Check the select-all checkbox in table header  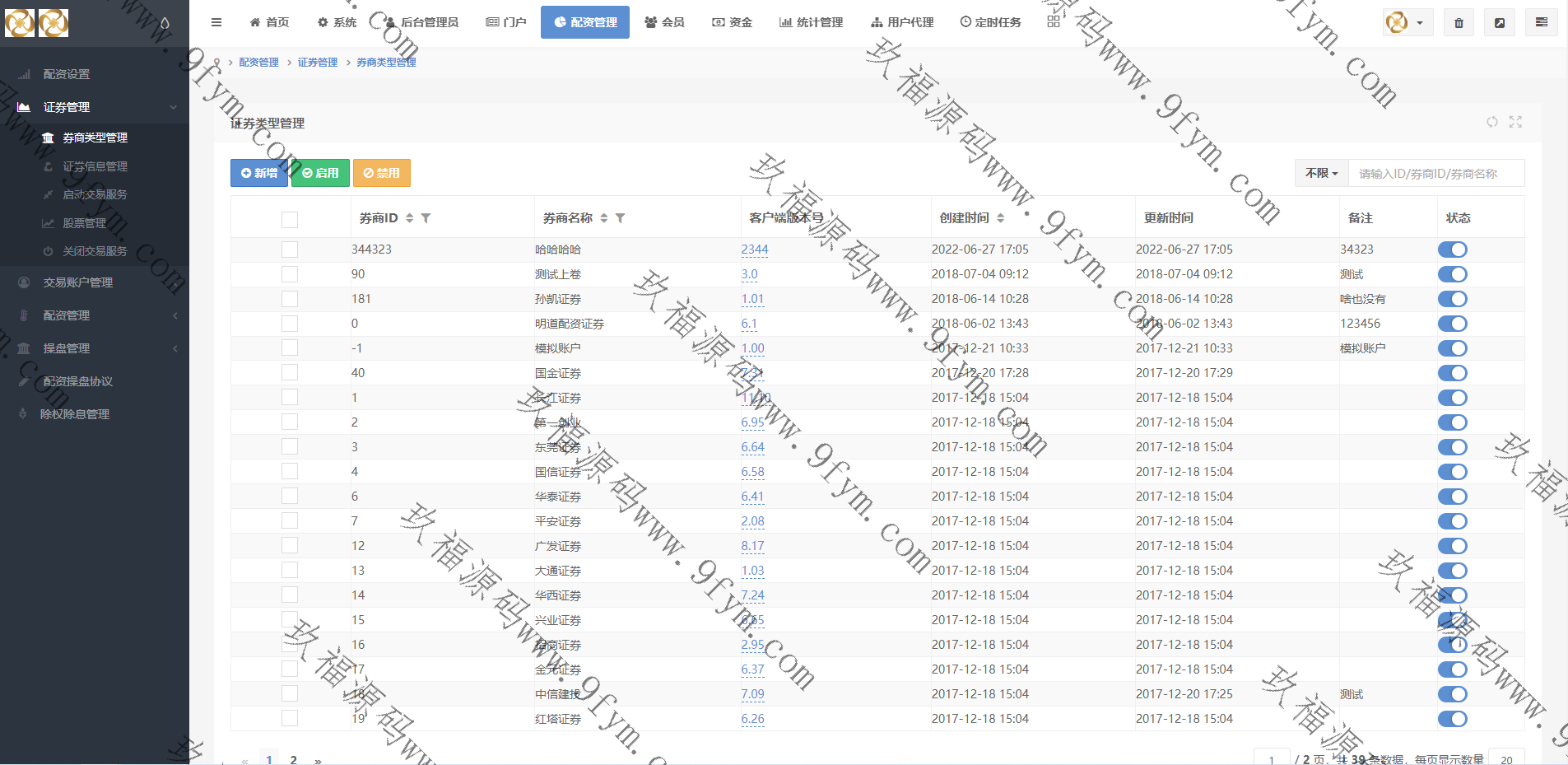click(x=290, y=219)
